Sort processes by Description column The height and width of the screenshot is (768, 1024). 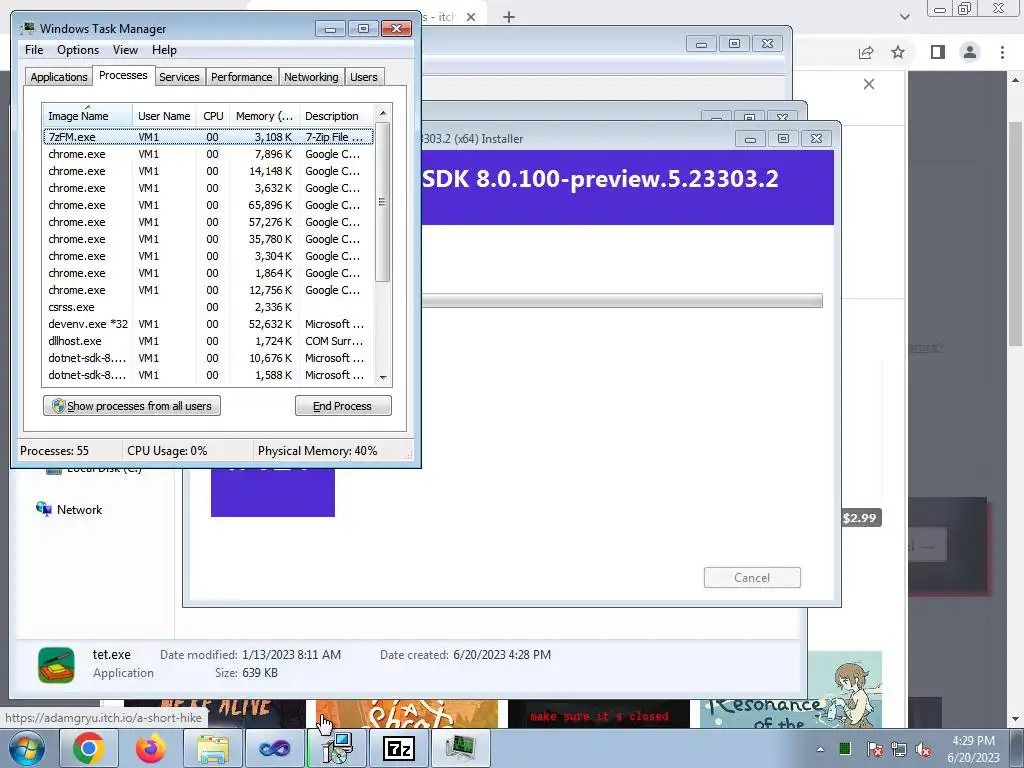click(x=336, y=116)
